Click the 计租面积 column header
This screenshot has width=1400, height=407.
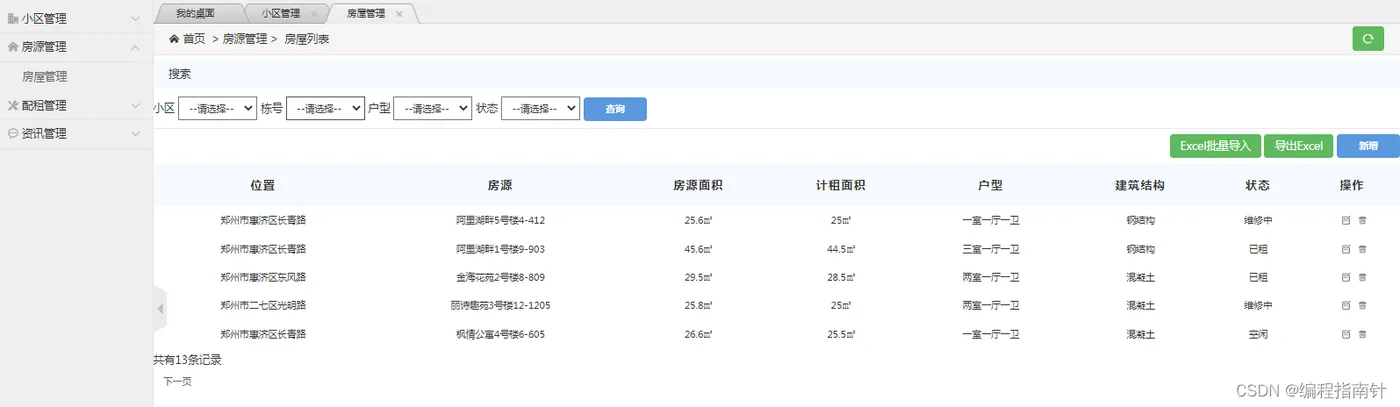point(840,185)
